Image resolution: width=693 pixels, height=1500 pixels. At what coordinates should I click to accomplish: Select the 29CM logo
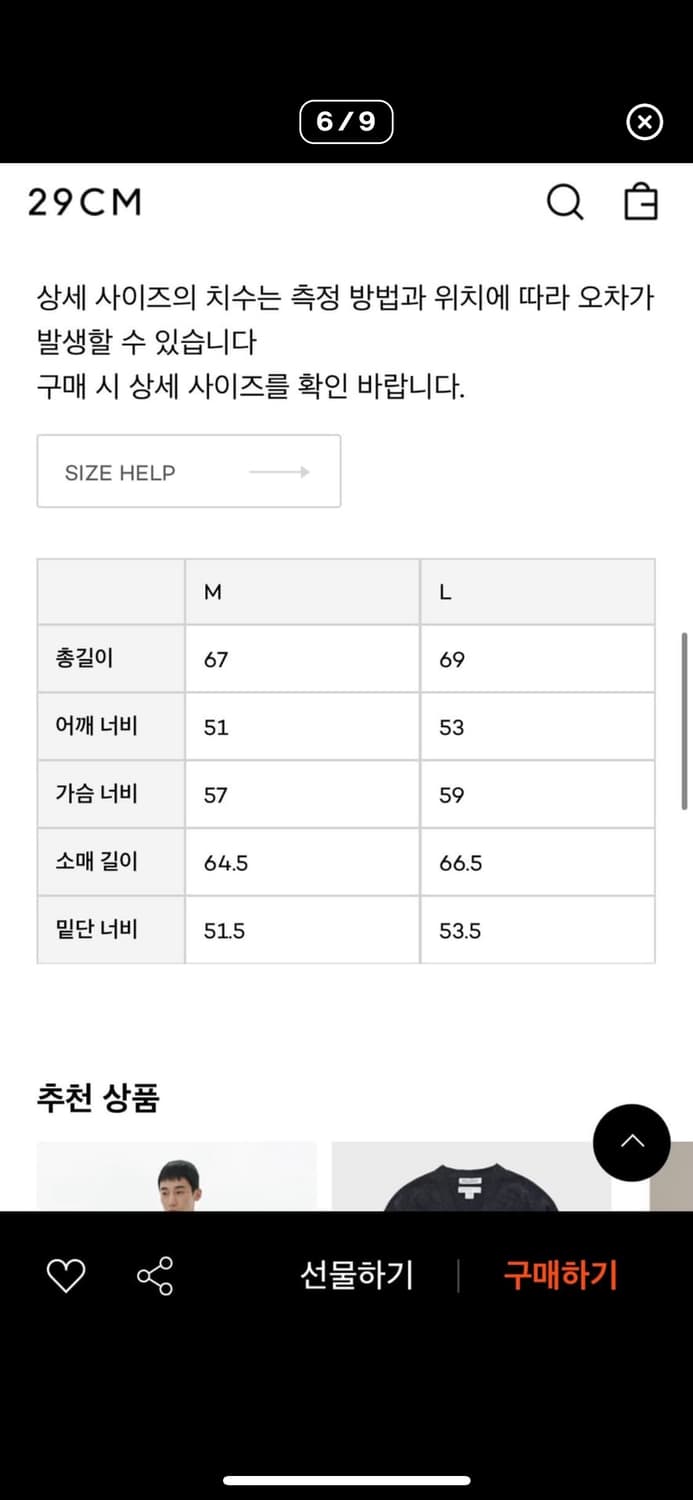[x=85, y=201]
